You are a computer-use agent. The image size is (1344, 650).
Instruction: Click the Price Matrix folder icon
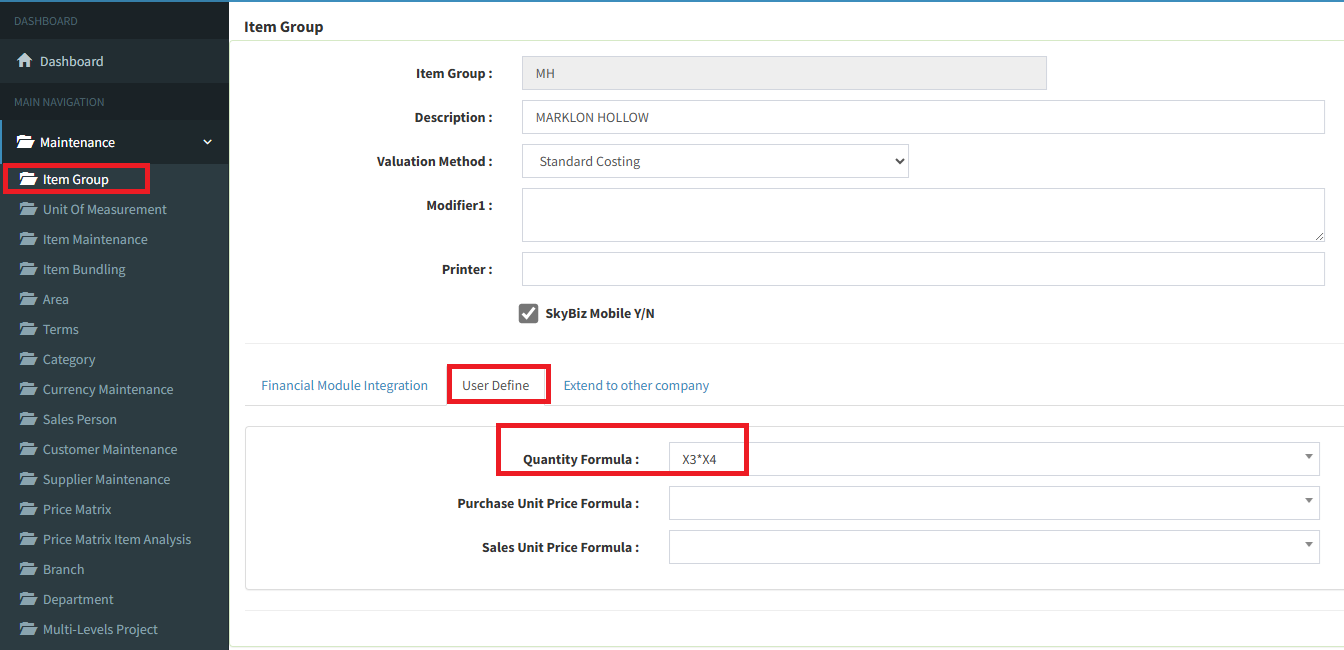pos(28,509)
